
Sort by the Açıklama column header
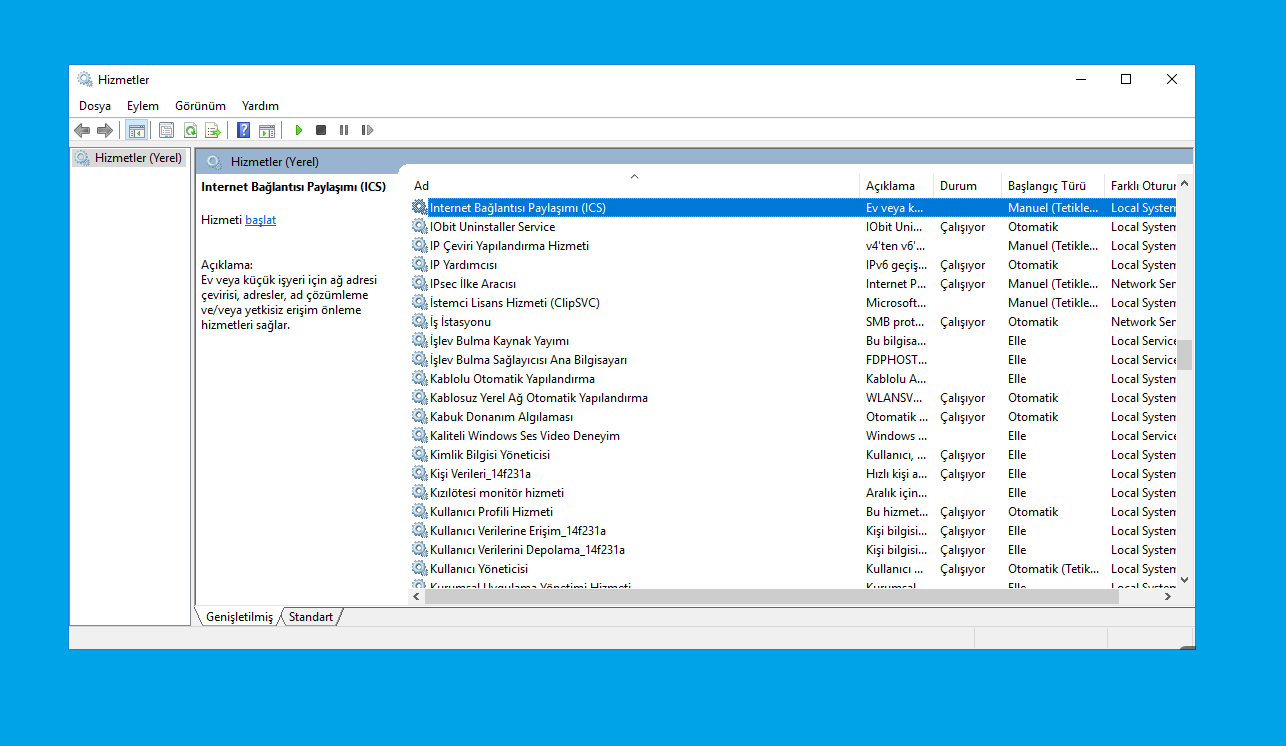point(896,186)
